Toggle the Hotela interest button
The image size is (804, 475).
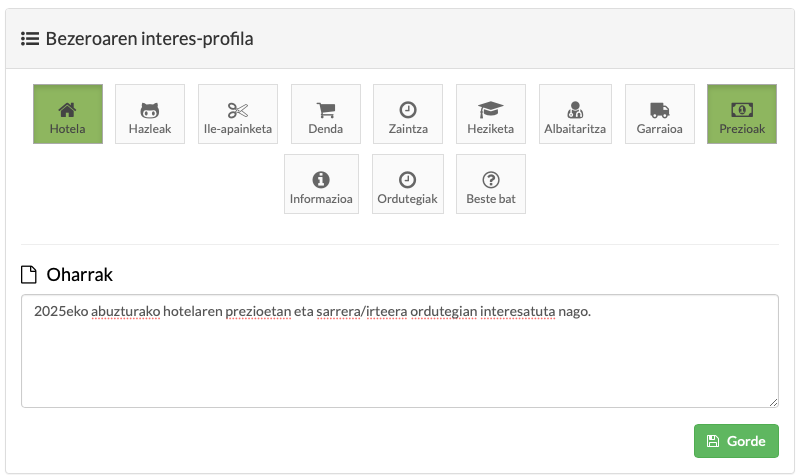point(68,114)
